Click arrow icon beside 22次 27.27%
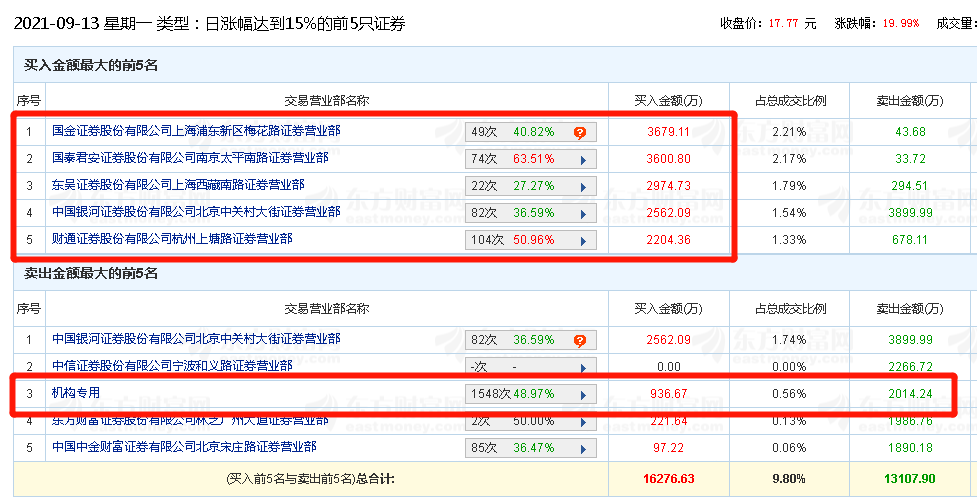This screenshot has width=977, height=500. (583, 187)
